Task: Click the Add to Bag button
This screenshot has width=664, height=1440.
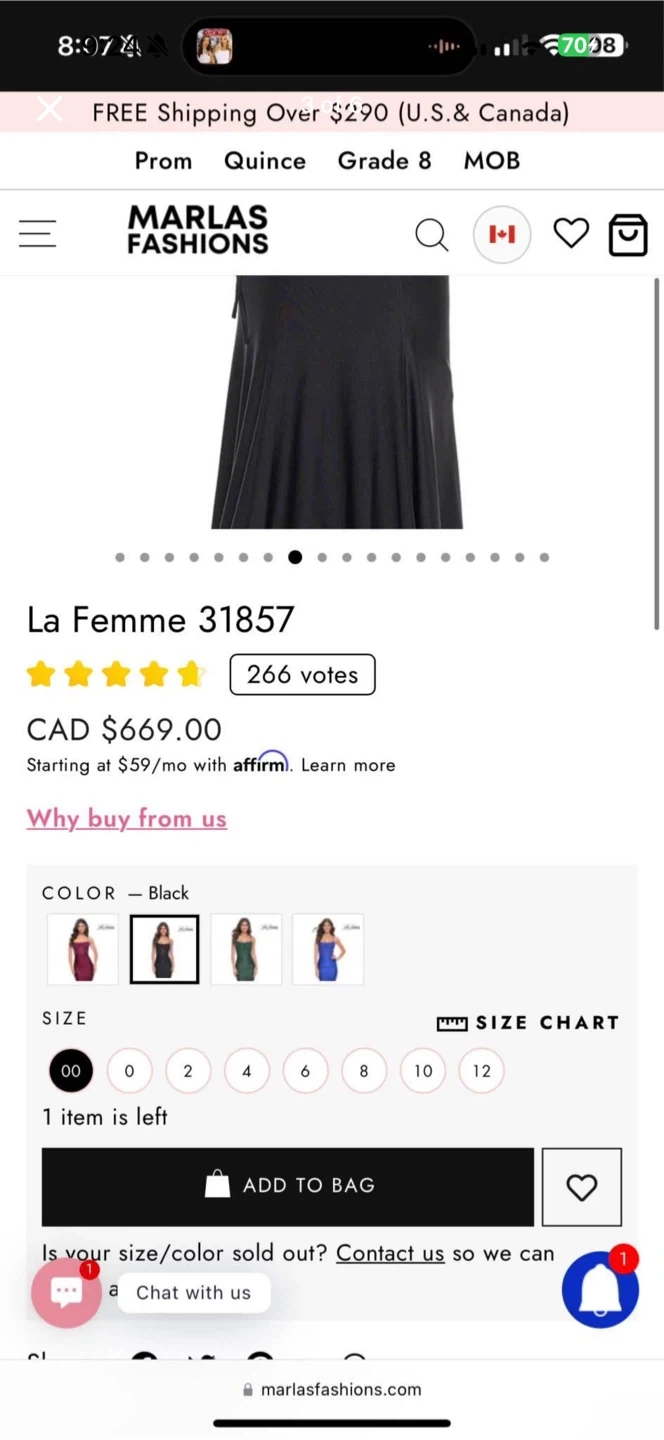Action: (x=288, y=1187)
